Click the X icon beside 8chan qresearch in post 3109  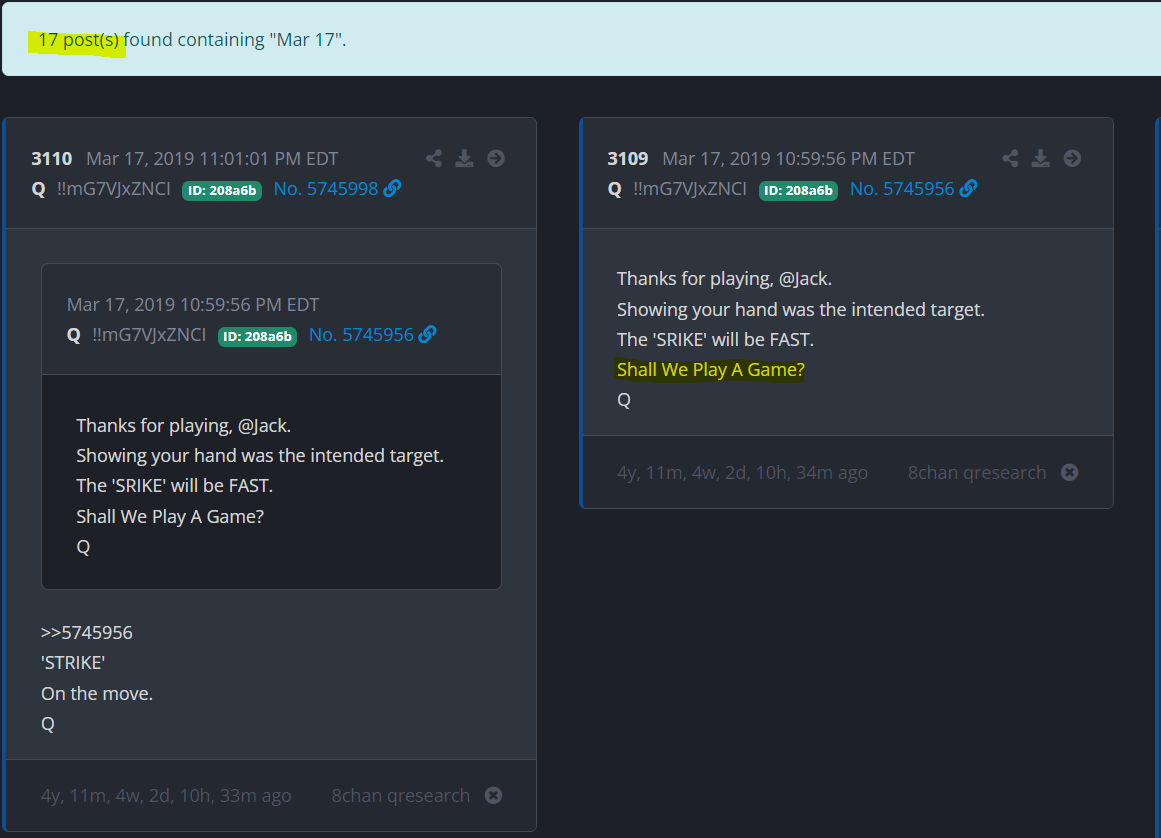[1069, 472]
